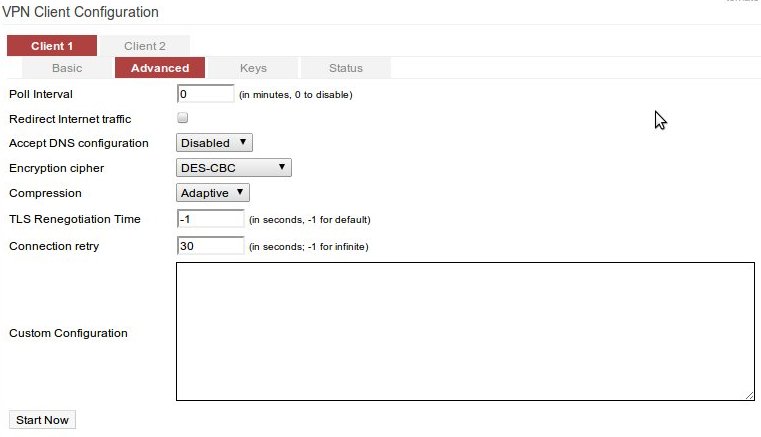Click the TLS Renegotiation Time field

coord(211,218)
